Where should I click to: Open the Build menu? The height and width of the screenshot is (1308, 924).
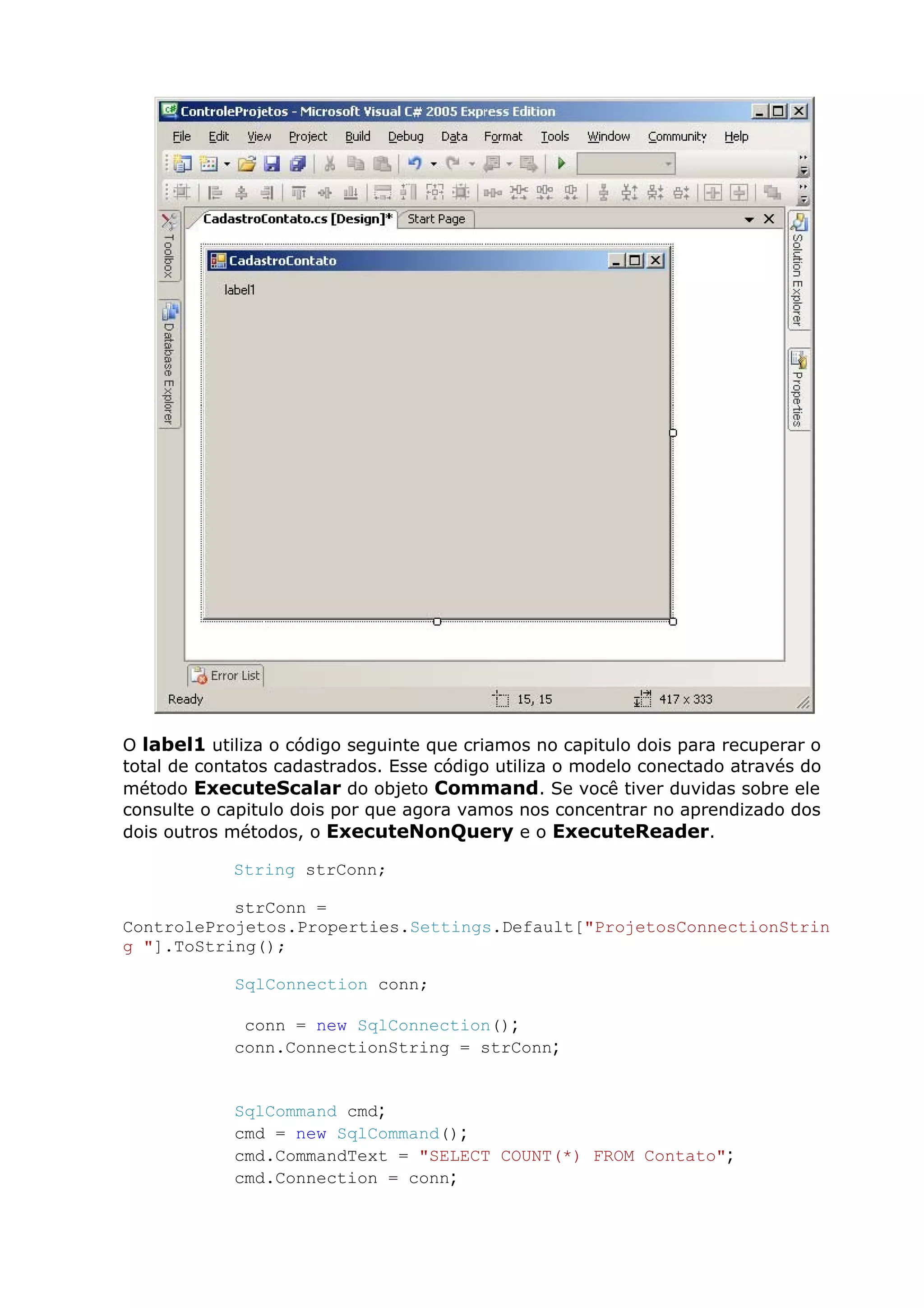pos(357,137)
